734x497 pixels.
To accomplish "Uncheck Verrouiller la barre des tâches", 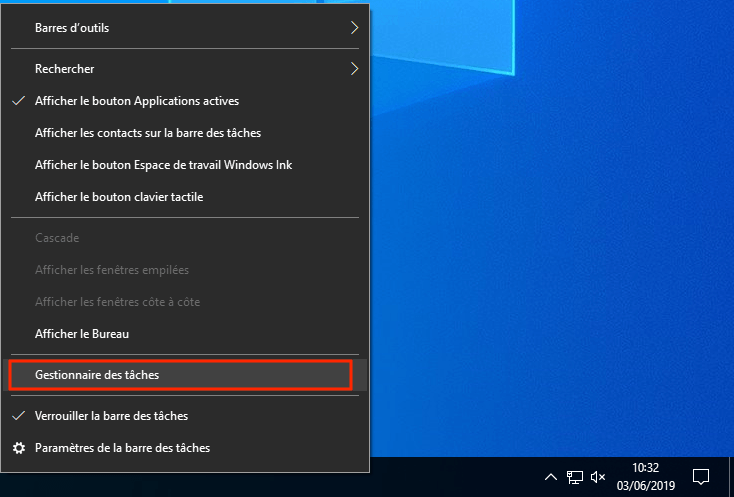I will click(111, 415).
